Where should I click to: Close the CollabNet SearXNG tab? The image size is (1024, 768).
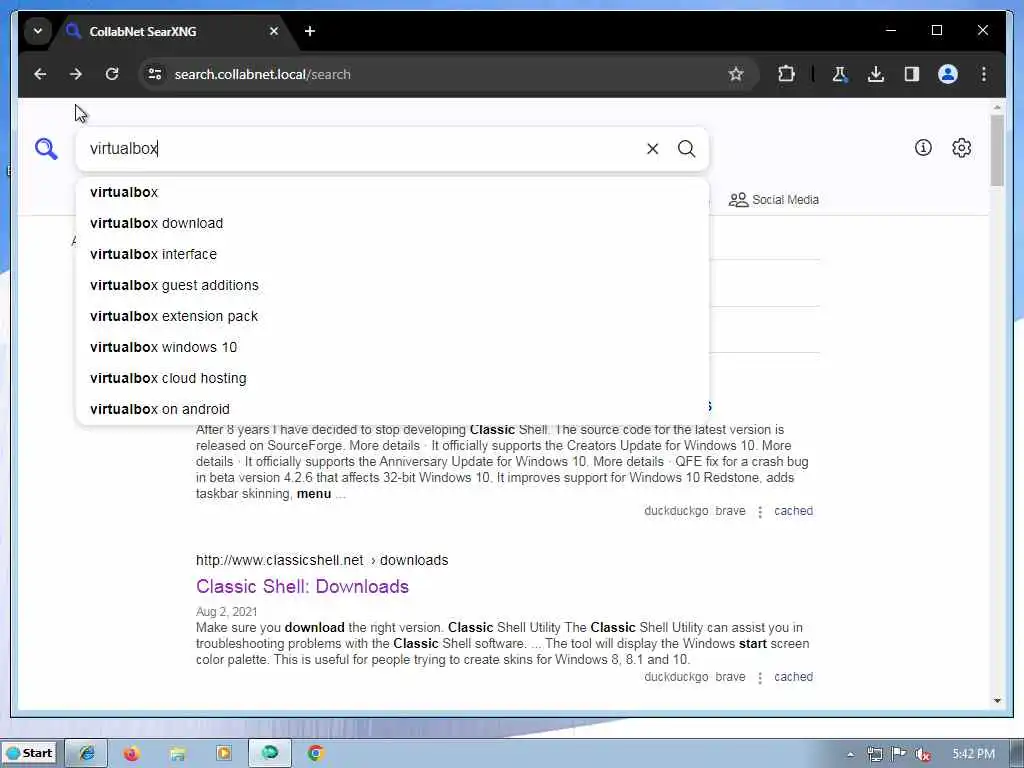coord(274,31)
